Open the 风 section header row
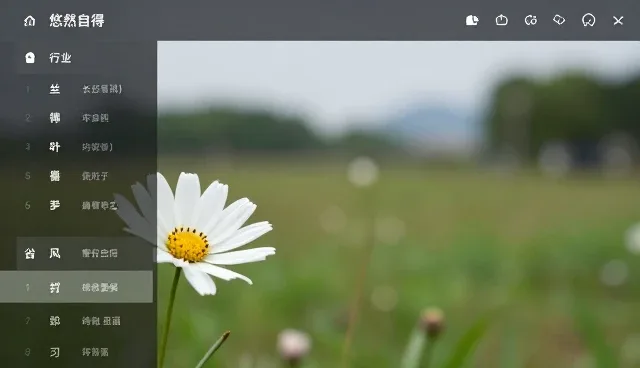 (x=85, y=253)
